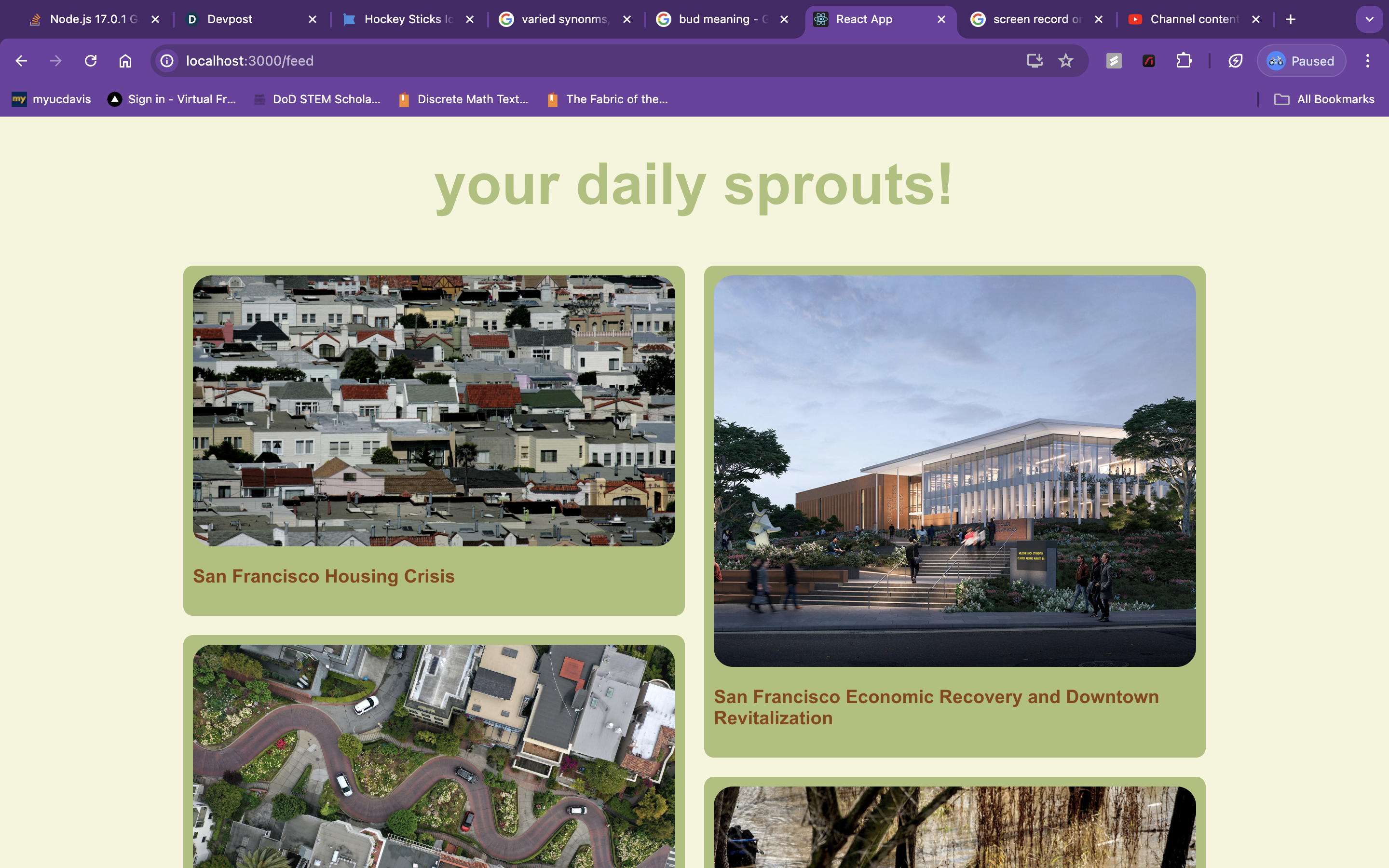
Task: Open the Extensions puzzle icon
Action: pos(1184,61)
